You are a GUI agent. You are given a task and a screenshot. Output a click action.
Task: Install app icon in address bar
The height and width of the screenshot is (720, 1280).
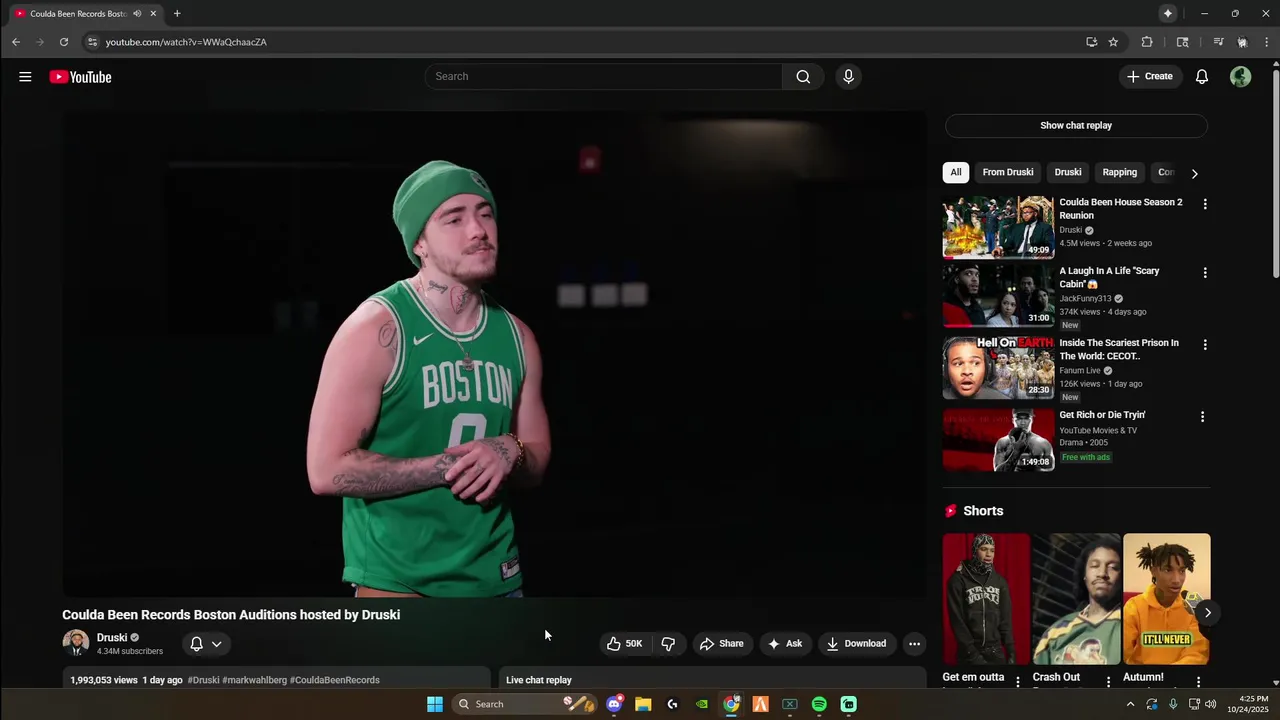[1091, 42]
